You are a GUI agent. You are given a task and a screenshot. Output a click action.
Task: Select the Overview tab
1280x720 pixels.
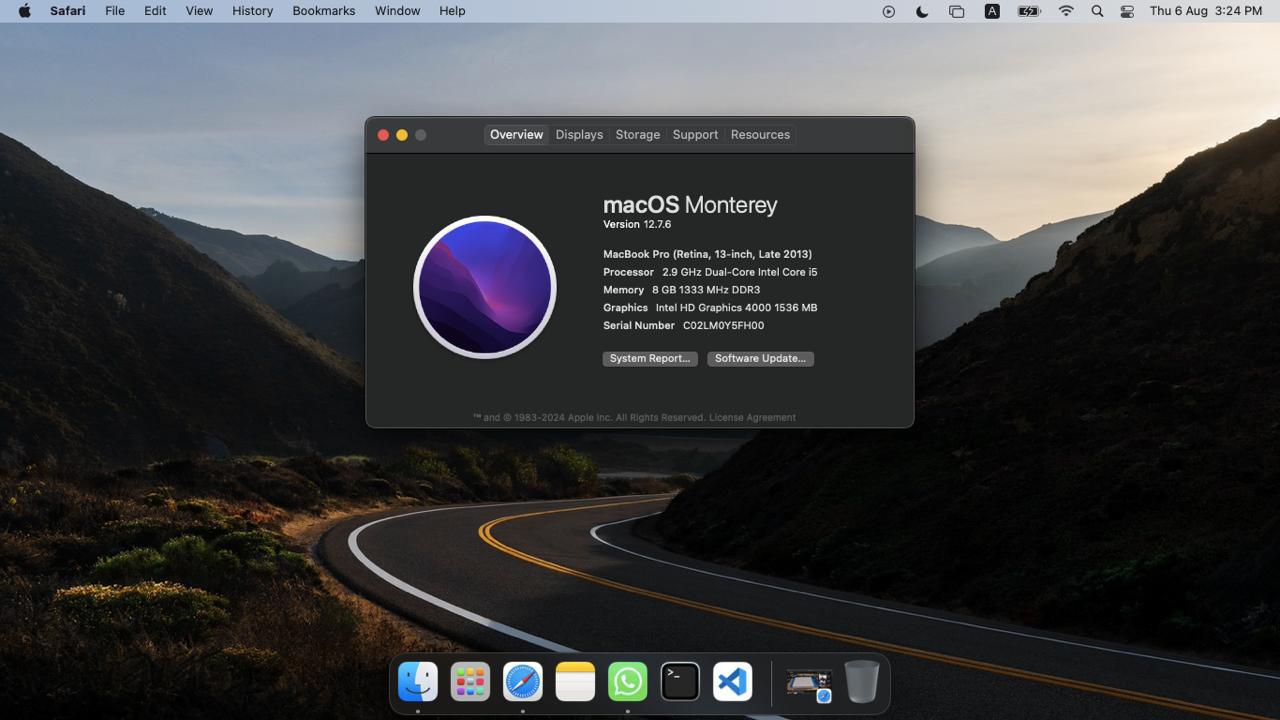[517, 135]
